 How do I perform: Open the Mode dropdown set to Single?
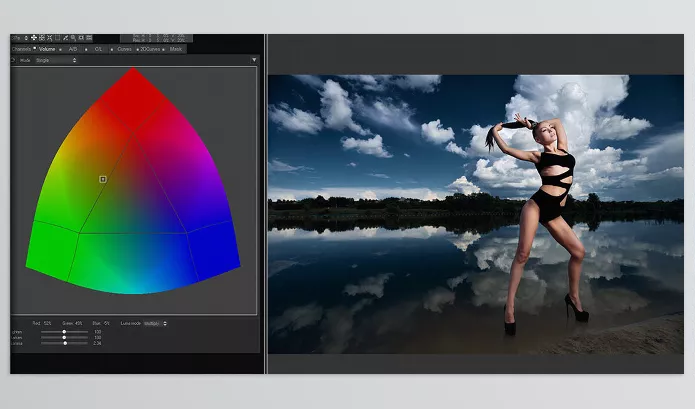(55, 60)
